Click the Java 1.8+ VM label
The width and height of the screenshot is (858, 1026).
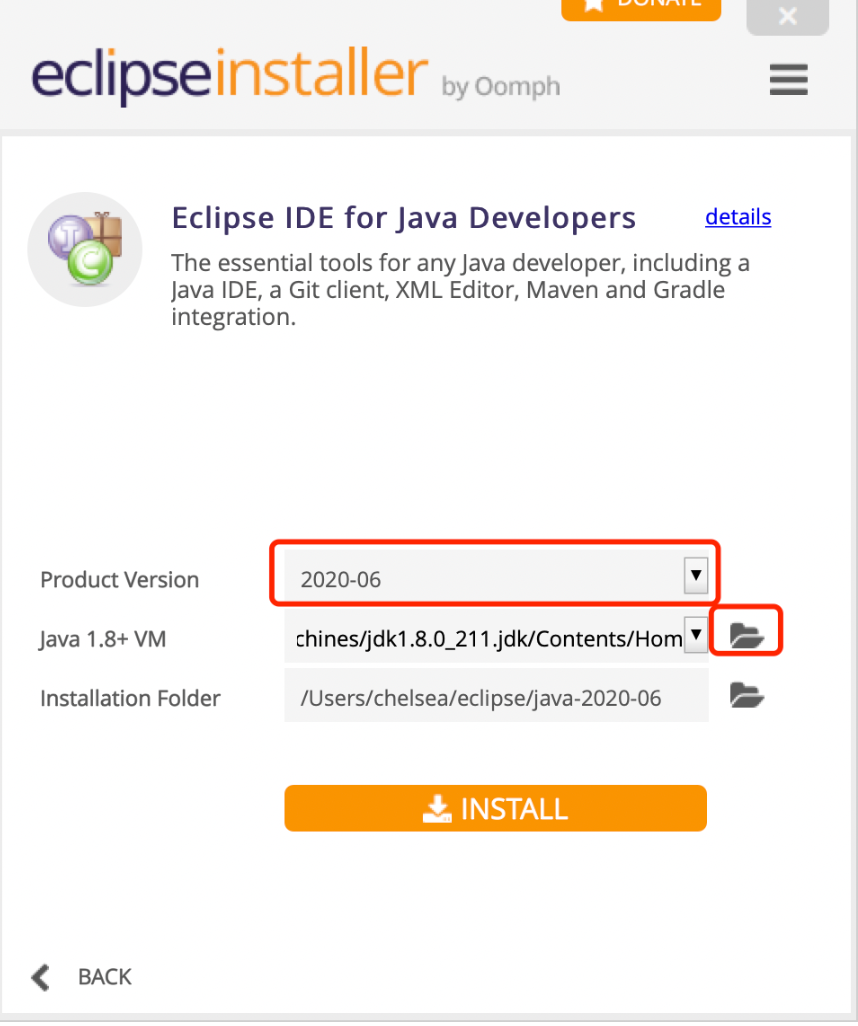point(103,639)
